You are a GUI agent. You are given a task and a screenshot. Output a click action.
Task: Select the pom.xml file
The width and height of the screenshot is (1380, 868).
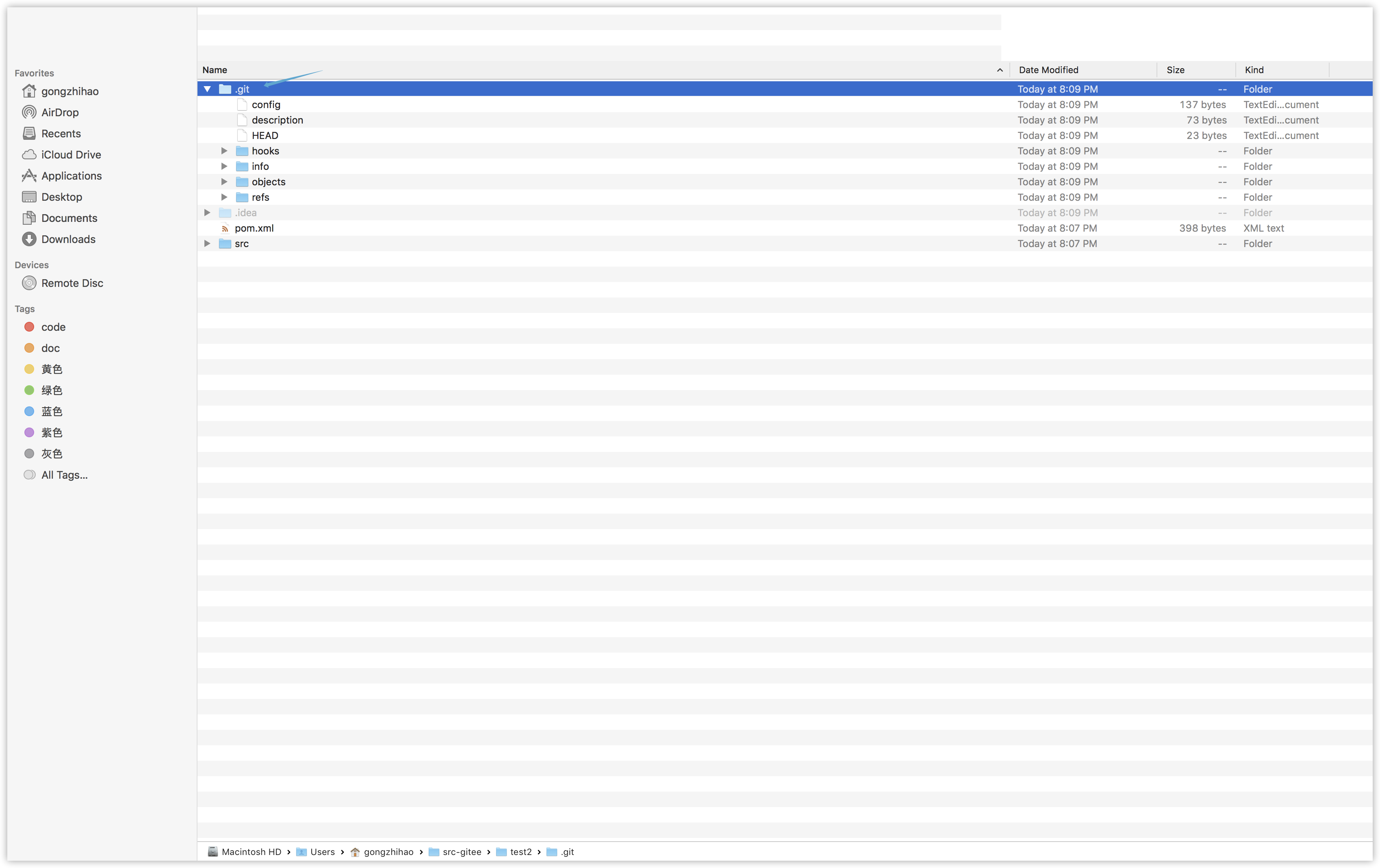point(254,228)
